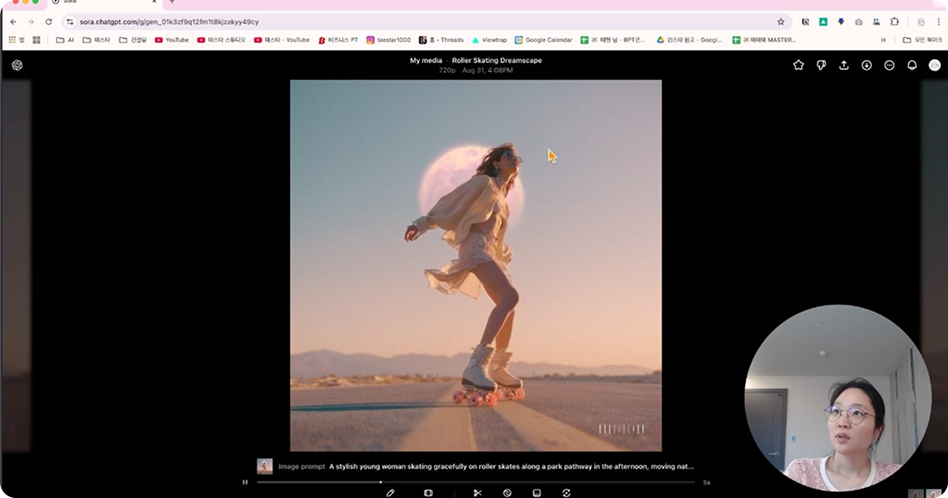Select the re-cut scissors tool
Viewport: 948px width, 498px height.
478,493
